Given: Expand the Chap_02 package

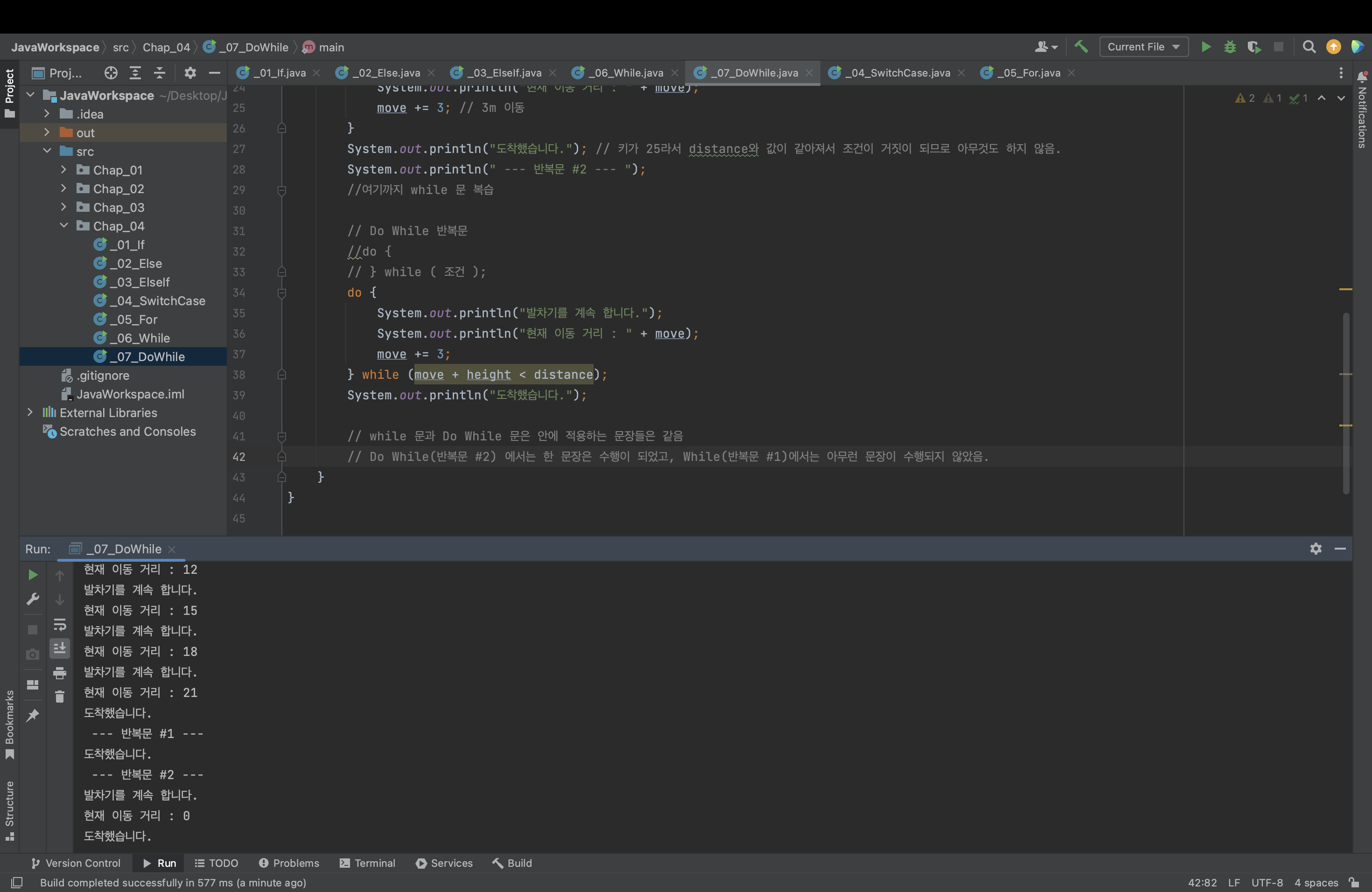Looking at the screenshot, I should [64, 188].
